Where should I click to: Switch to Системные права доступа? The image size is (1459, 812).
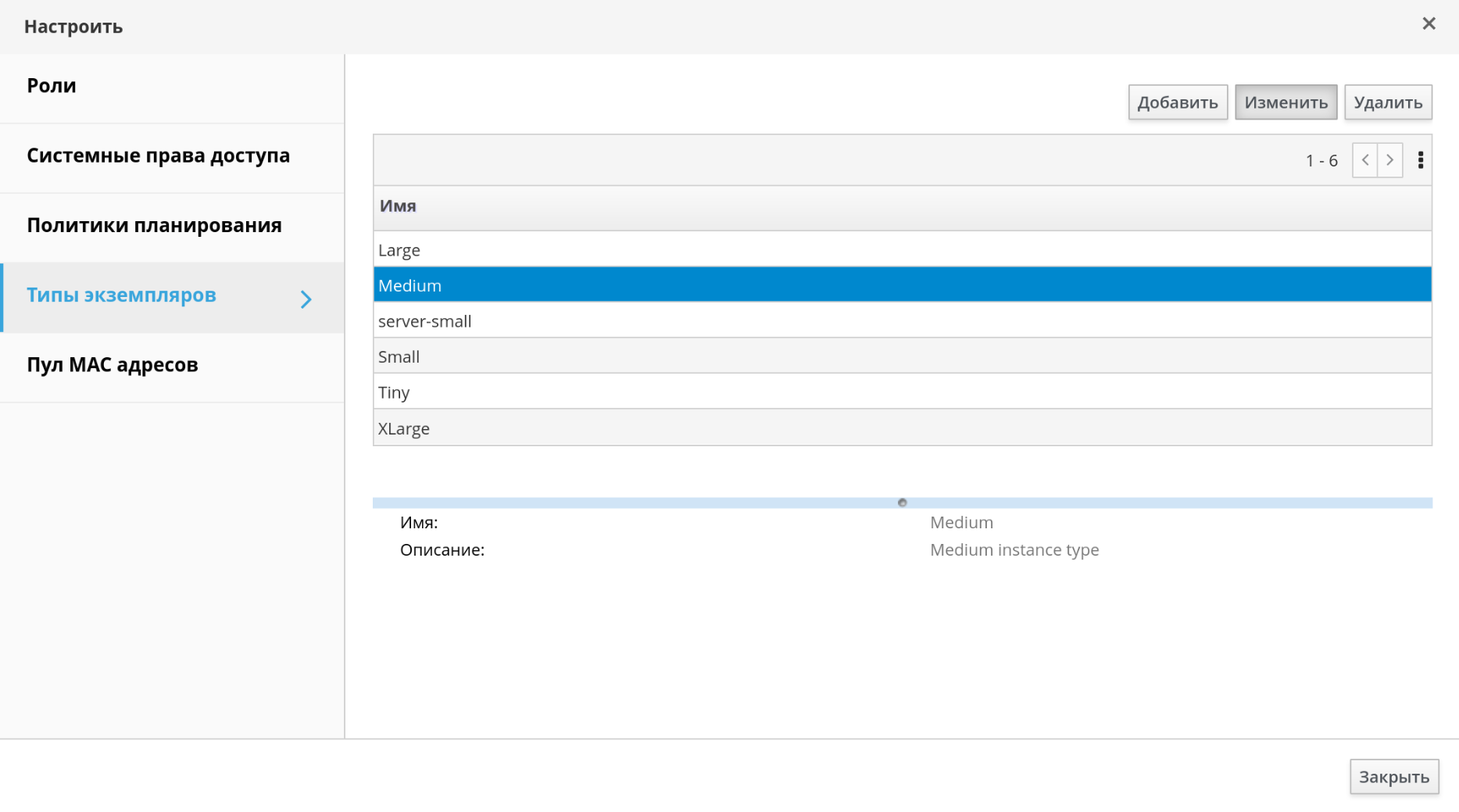point(158,156)
